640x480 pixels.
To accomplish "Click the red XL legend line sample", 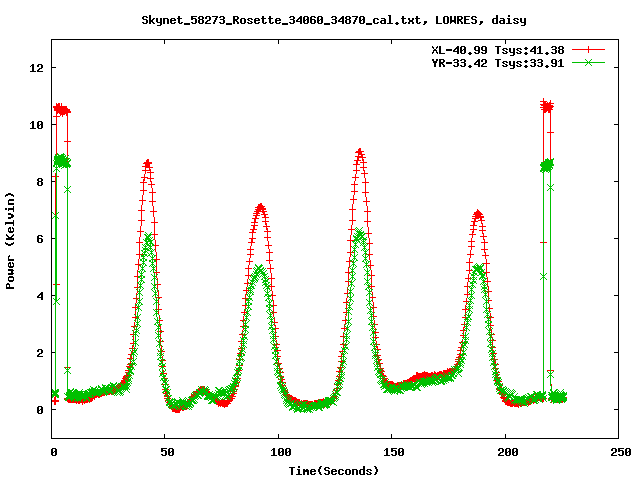I will point(588,50).
